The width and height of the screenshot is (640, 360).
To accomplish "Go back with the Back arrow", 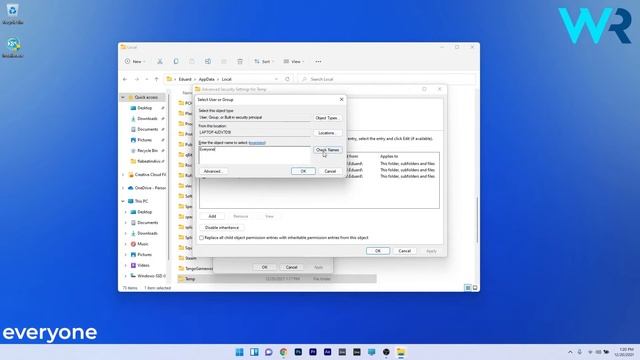I will [125, 79].
